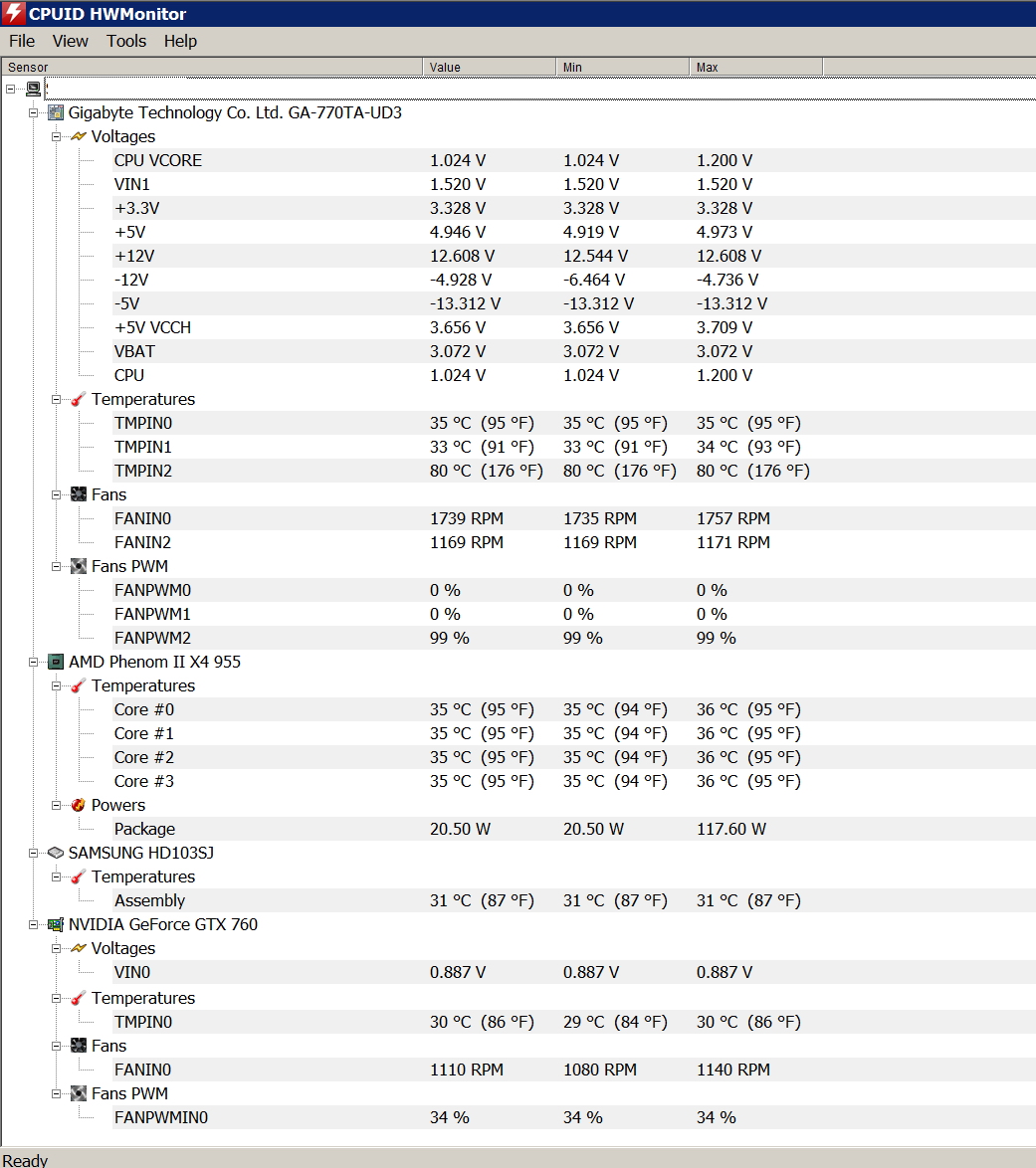Click the NVIDIA graphics card icon

click(56, 924)
